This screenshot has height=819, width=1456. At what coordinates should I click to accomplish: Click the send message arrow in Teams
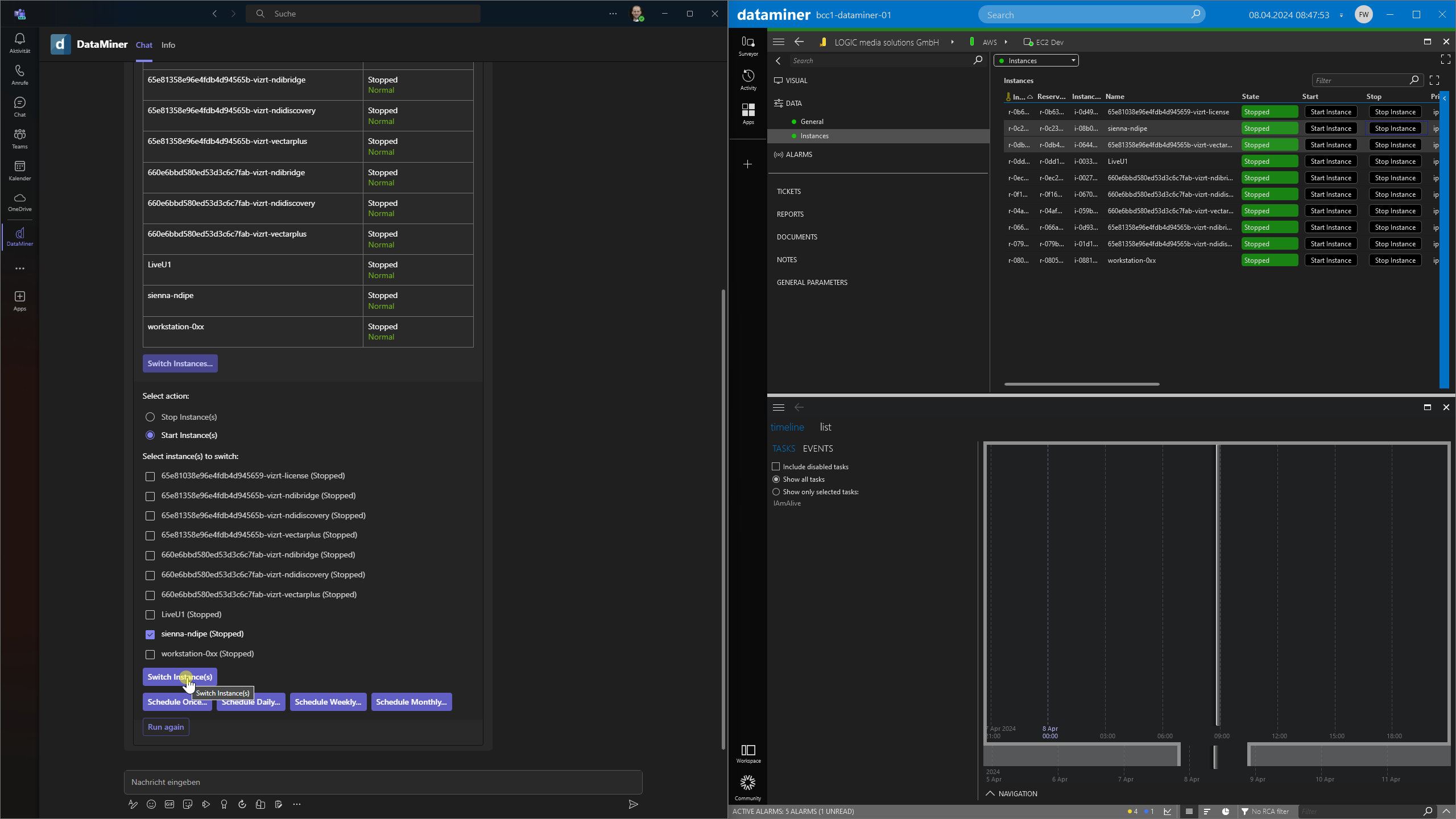(x=633, y=804)
